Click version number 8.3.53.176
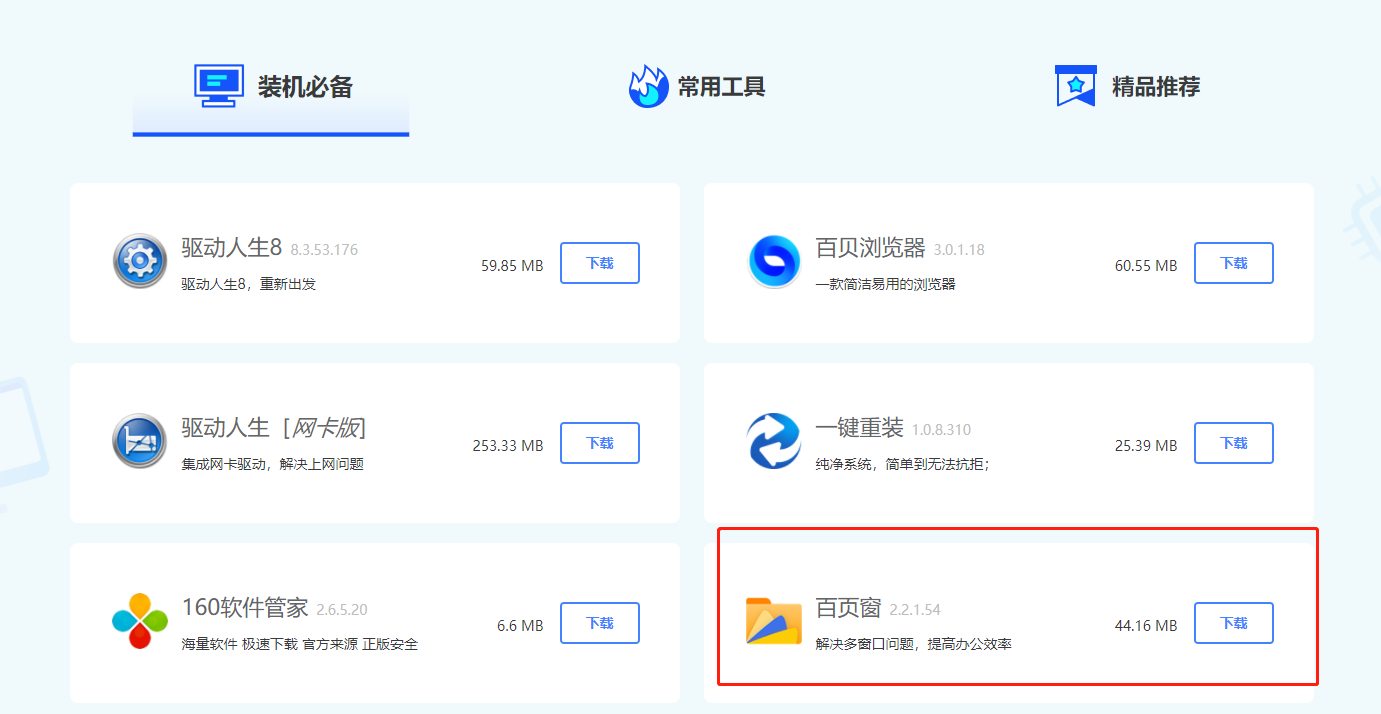 (x=324, y=250)
